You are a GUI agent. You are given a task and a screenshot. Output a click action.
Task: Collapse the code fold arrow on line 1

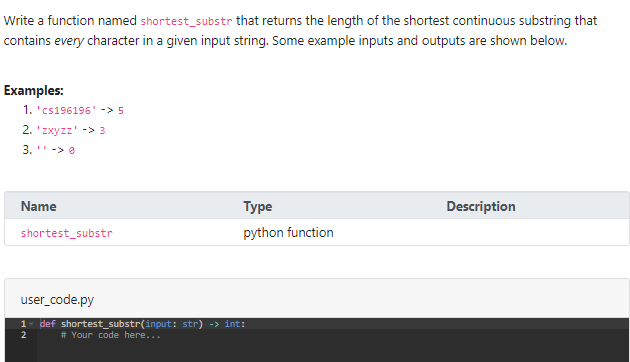click(x=31, y=324)
